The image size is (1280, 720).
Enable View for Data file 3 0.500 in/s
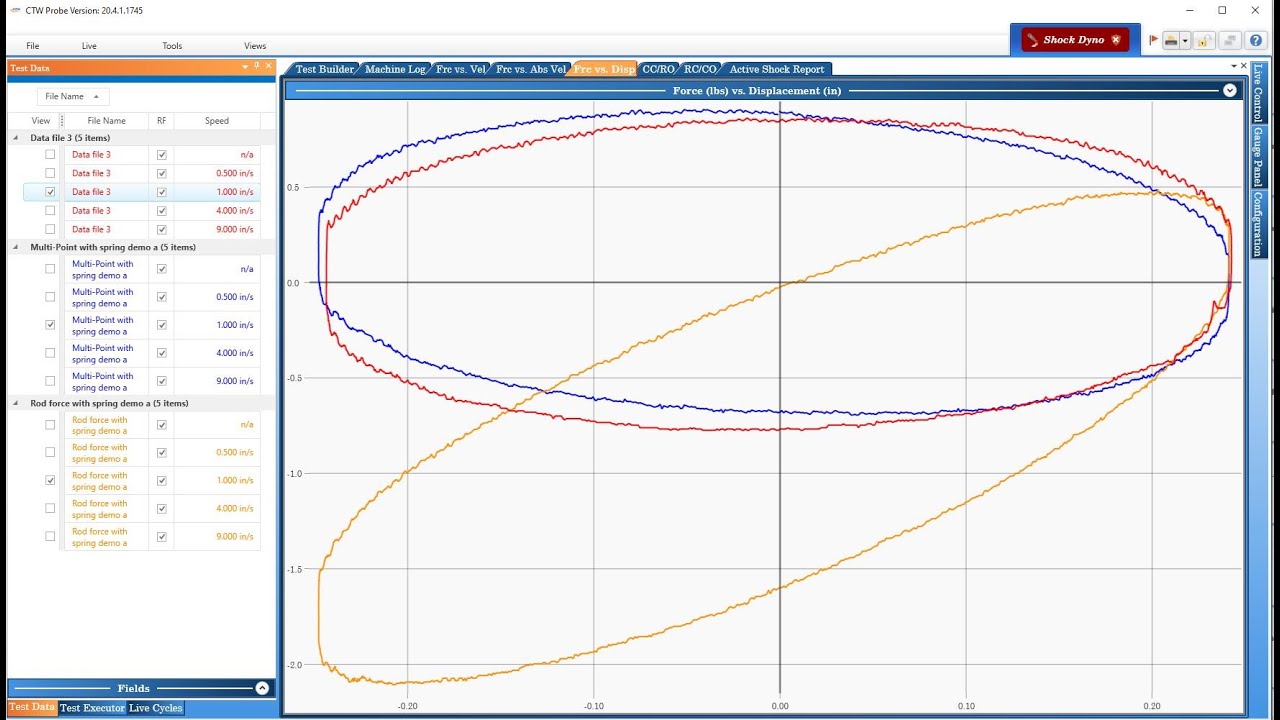tap(50, 173)
